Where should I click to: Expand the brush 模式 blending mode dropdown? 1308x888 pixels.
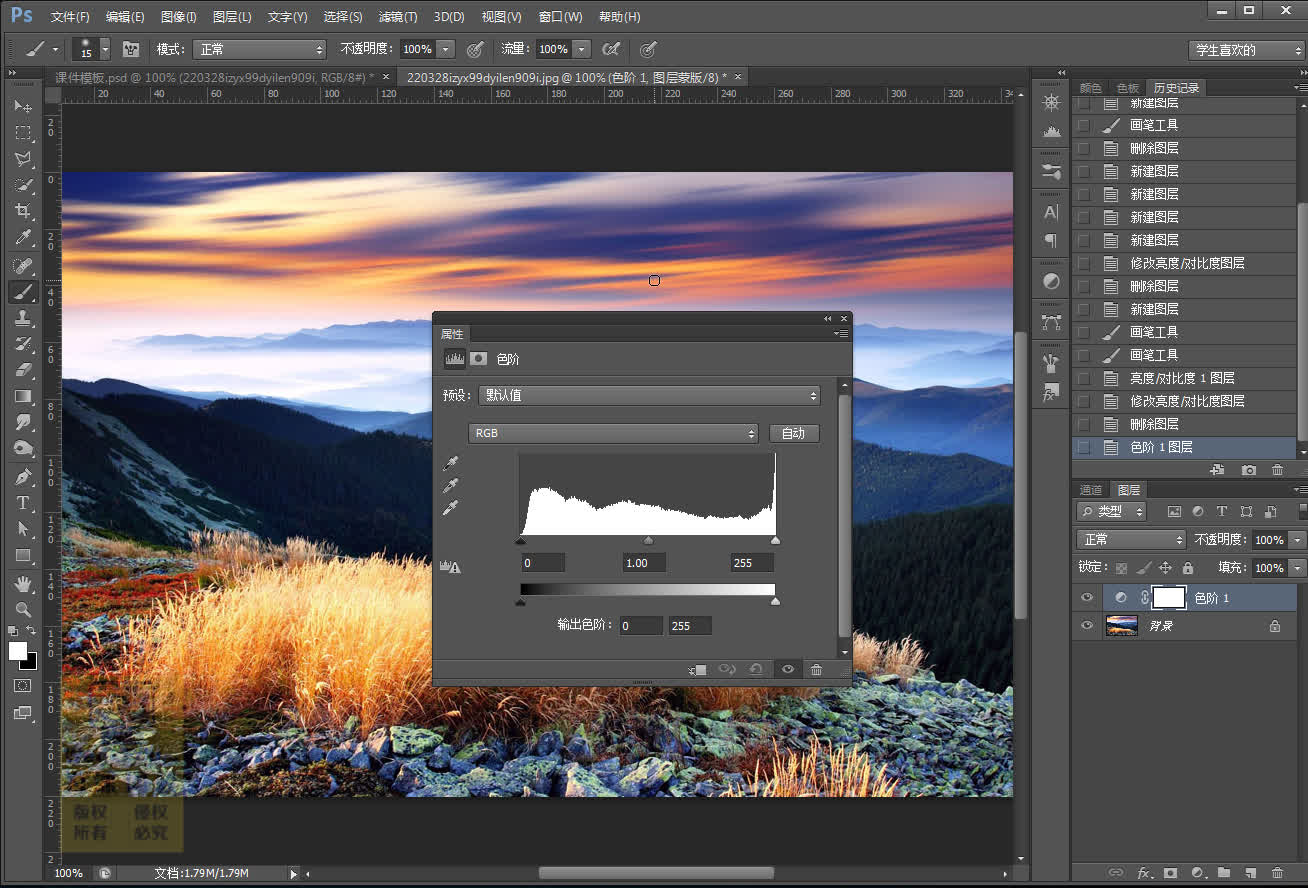259,49
